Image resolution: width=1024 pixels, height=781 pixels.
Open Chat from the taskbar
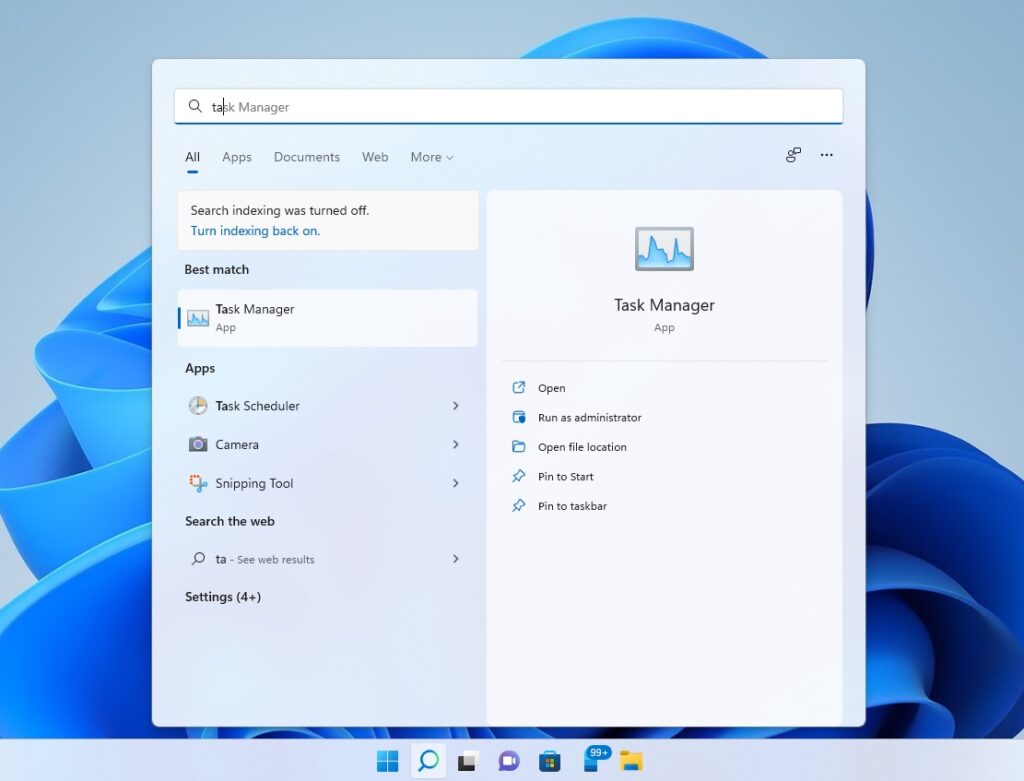click(509, 760)
